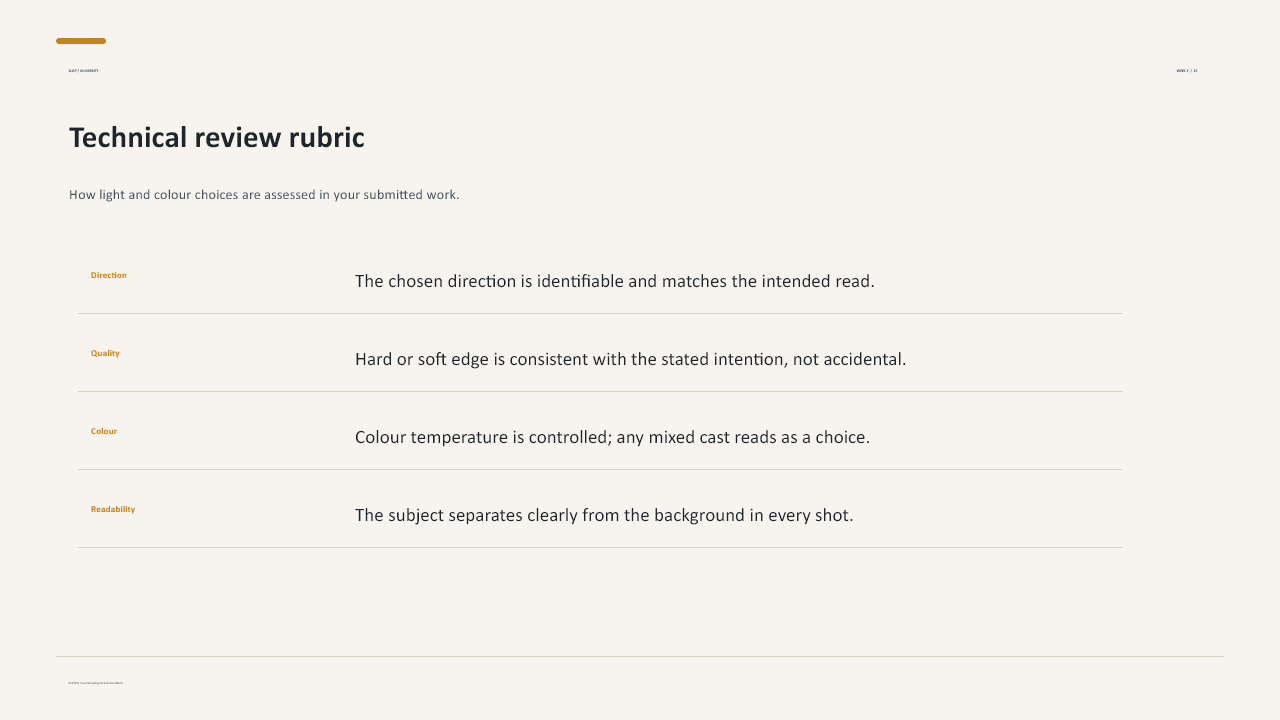This screenshot has width=1280, height=720.
Task: Click the small header text at top left
Action: point(83,71)
